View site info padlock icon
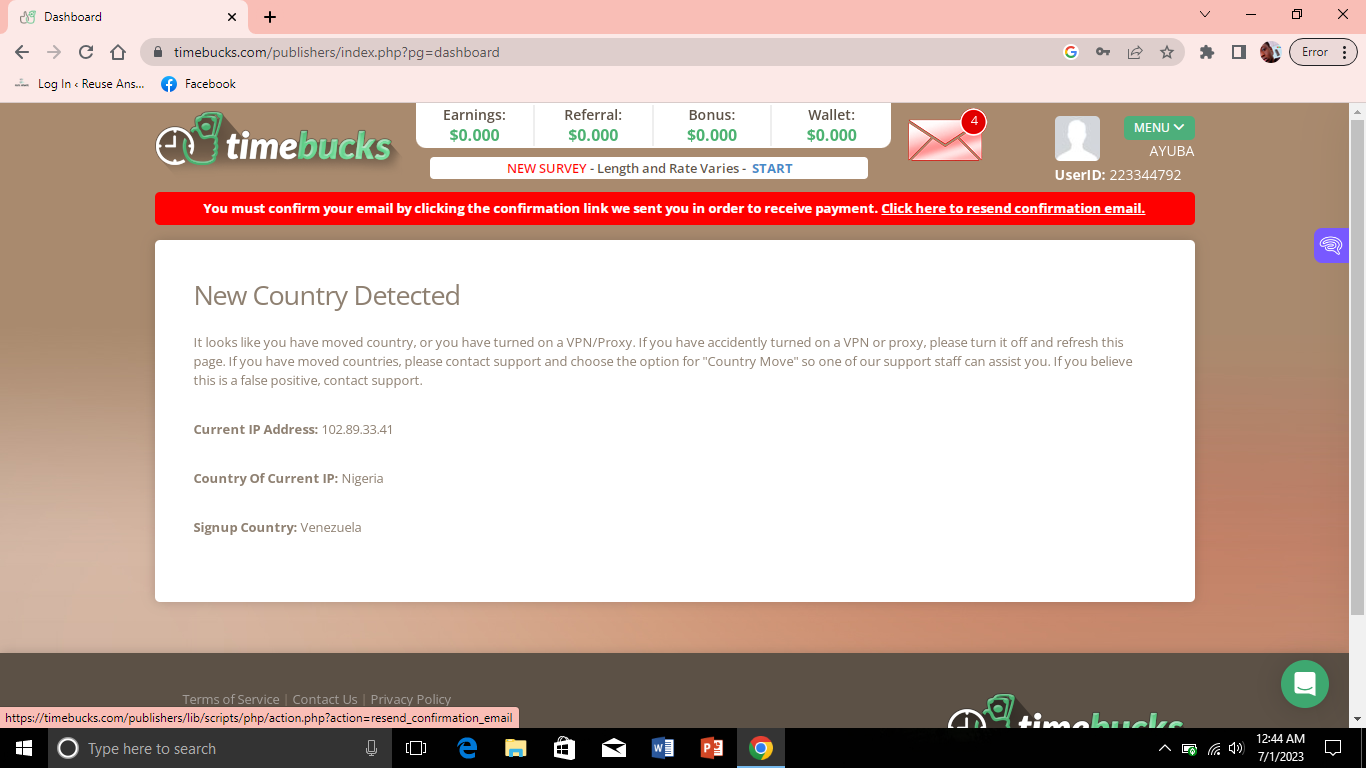Viewport: 1366px width, 768px height. (x=157, y=52)
